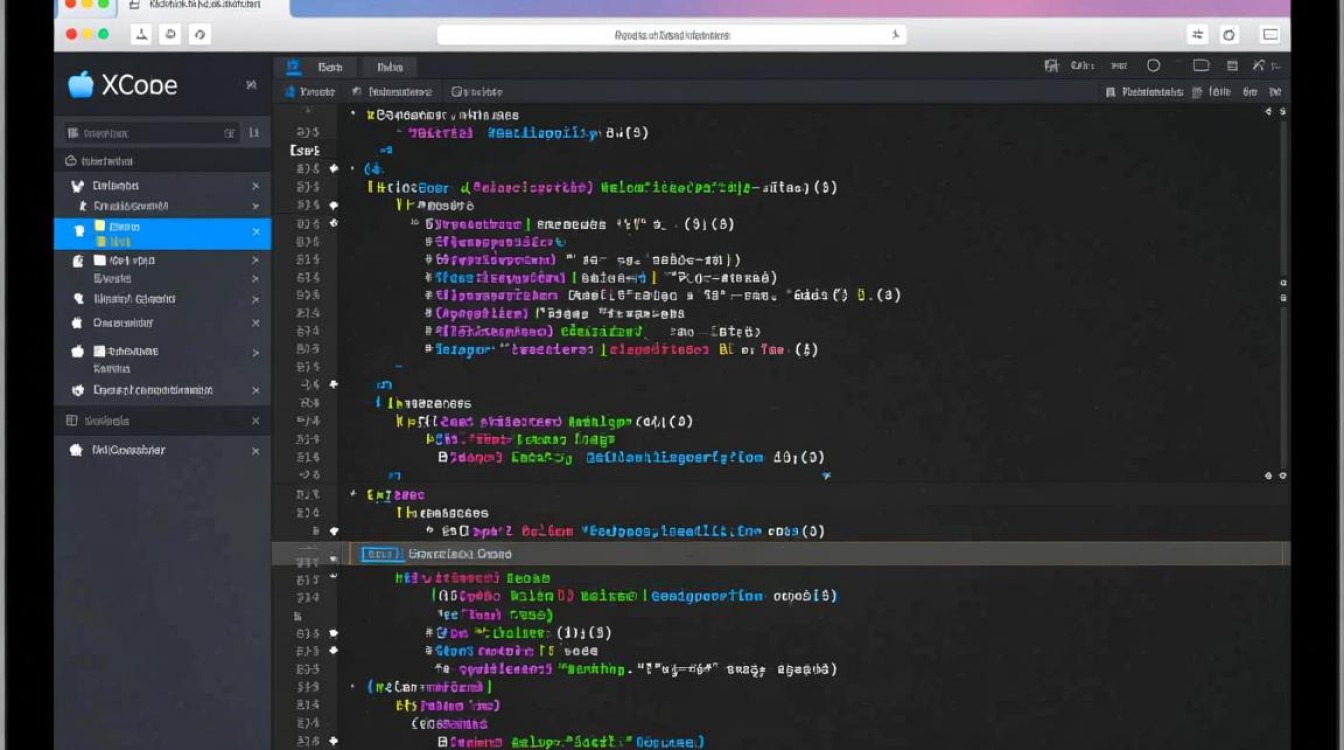Image resolution: width=1344 pixels, height=750 pixels.
Task: Click the small icon right of XCode title
Action: (x=251, y=86)
